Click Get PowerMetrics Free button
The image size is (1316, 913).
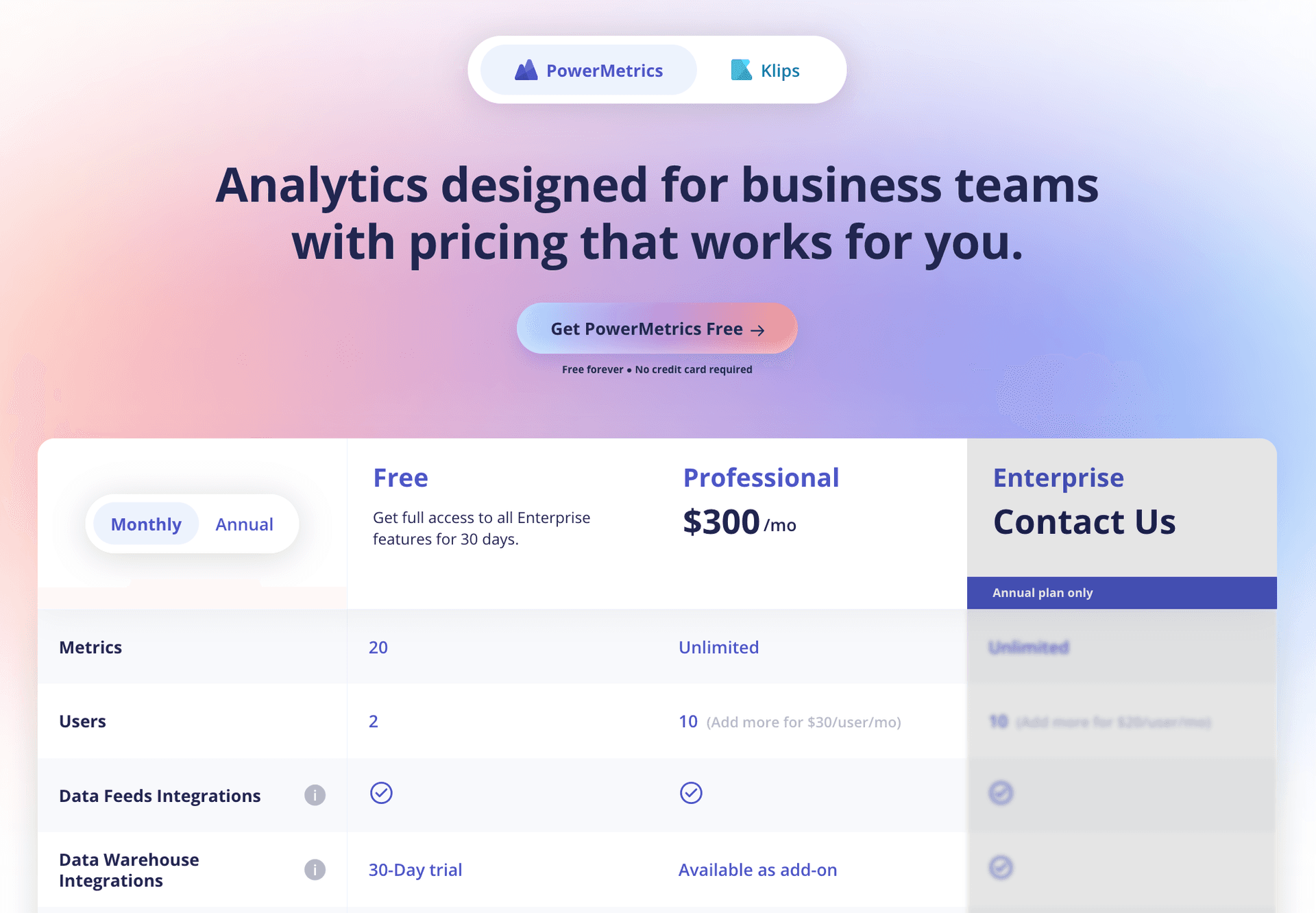(658, 328)
